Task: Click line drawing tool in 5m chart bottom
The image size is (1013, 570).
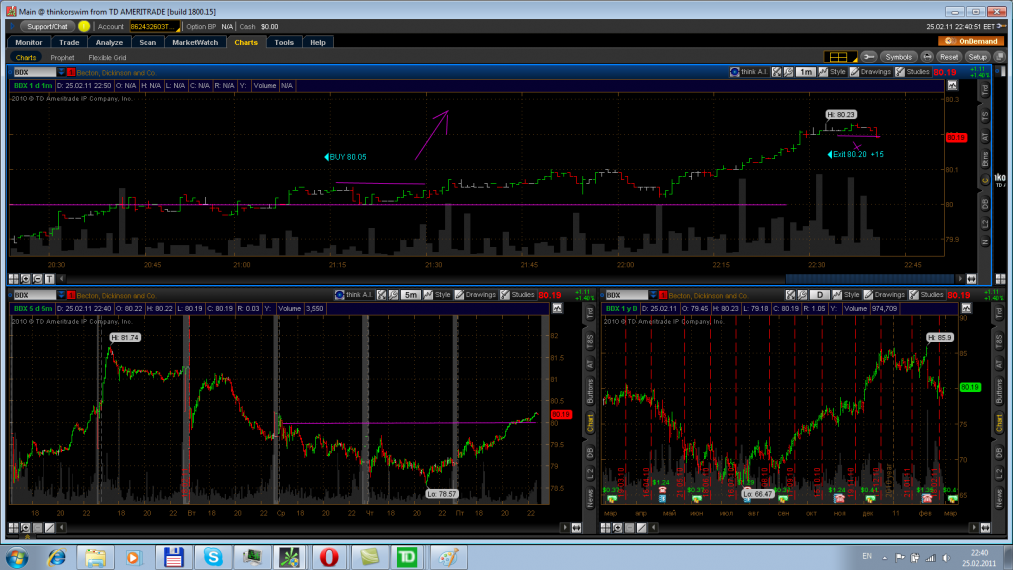Action: pos(50,528)
